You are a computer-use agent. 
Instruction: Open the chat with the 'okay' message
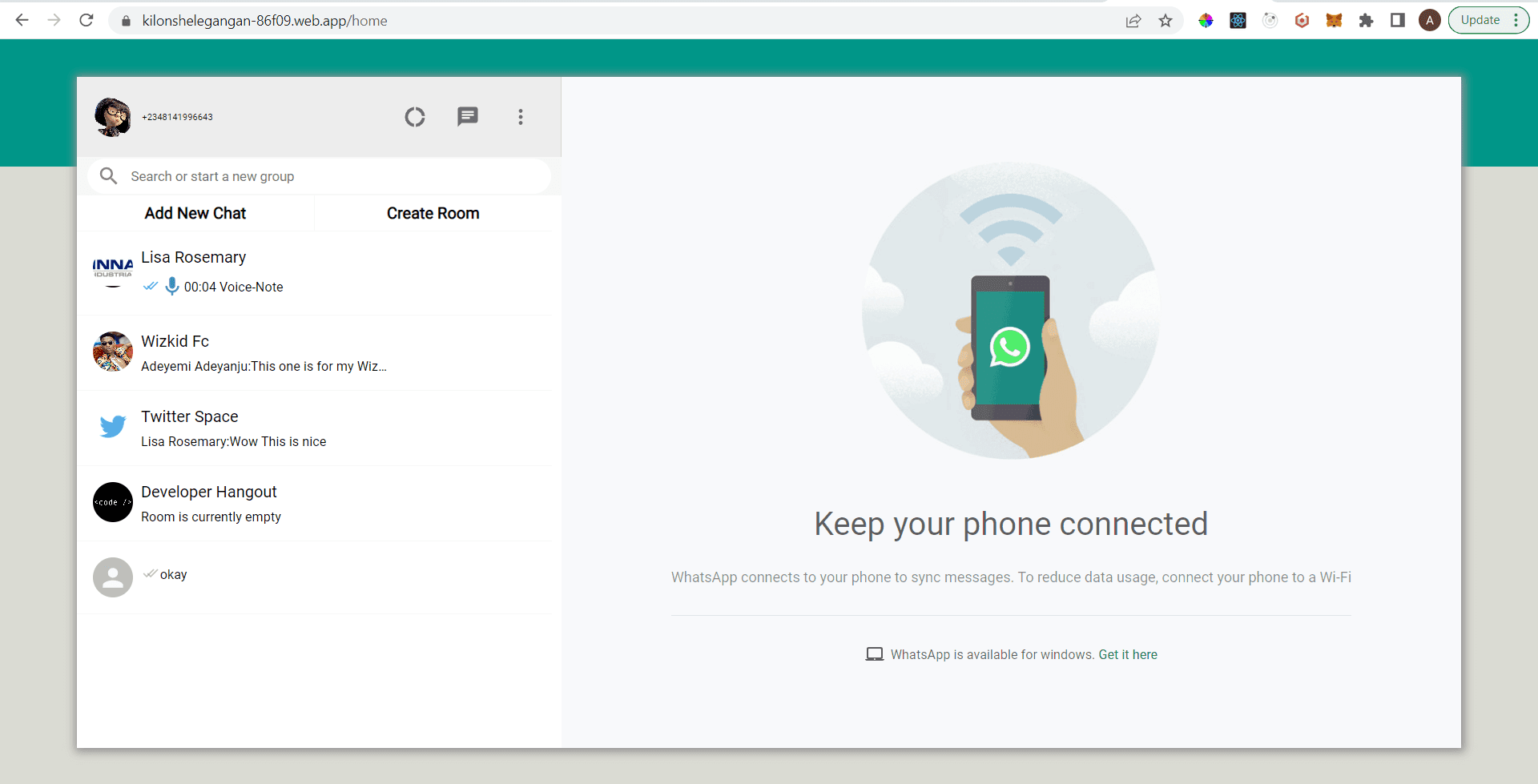pyautogui.click(x=314, y=577)
